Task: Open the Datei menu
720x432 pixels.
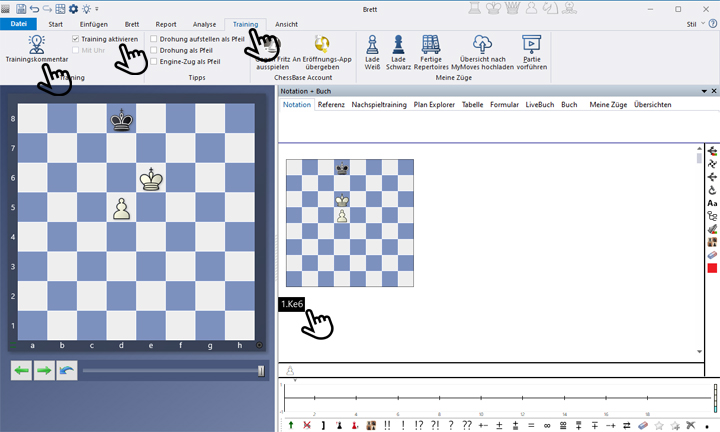Action: 19,23
